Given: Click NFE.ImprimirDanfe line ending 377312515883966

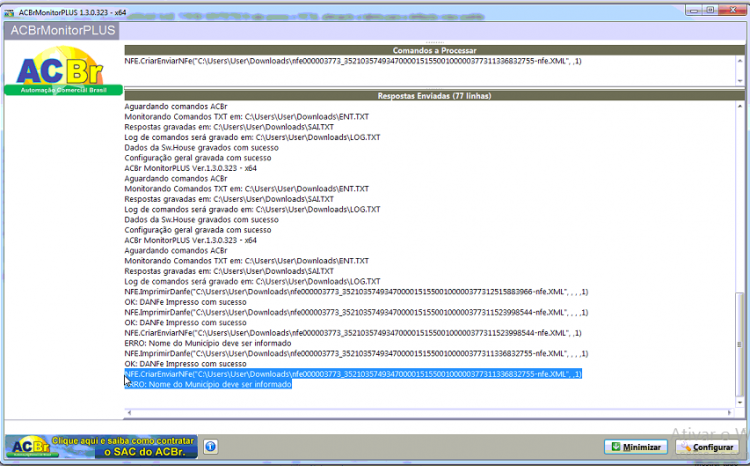Looking at the screenshot, I should pyautogui.click(x=356, y=292).
